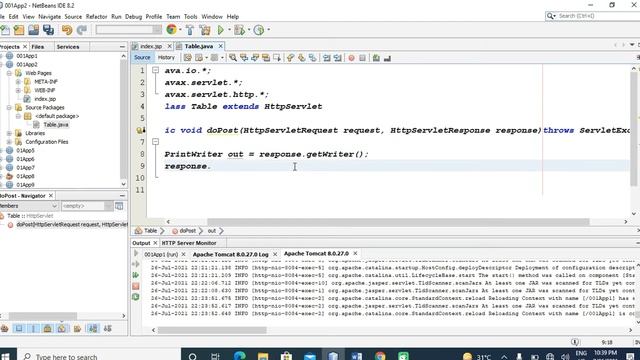Open the Run Project dropdown arrow

229,30
